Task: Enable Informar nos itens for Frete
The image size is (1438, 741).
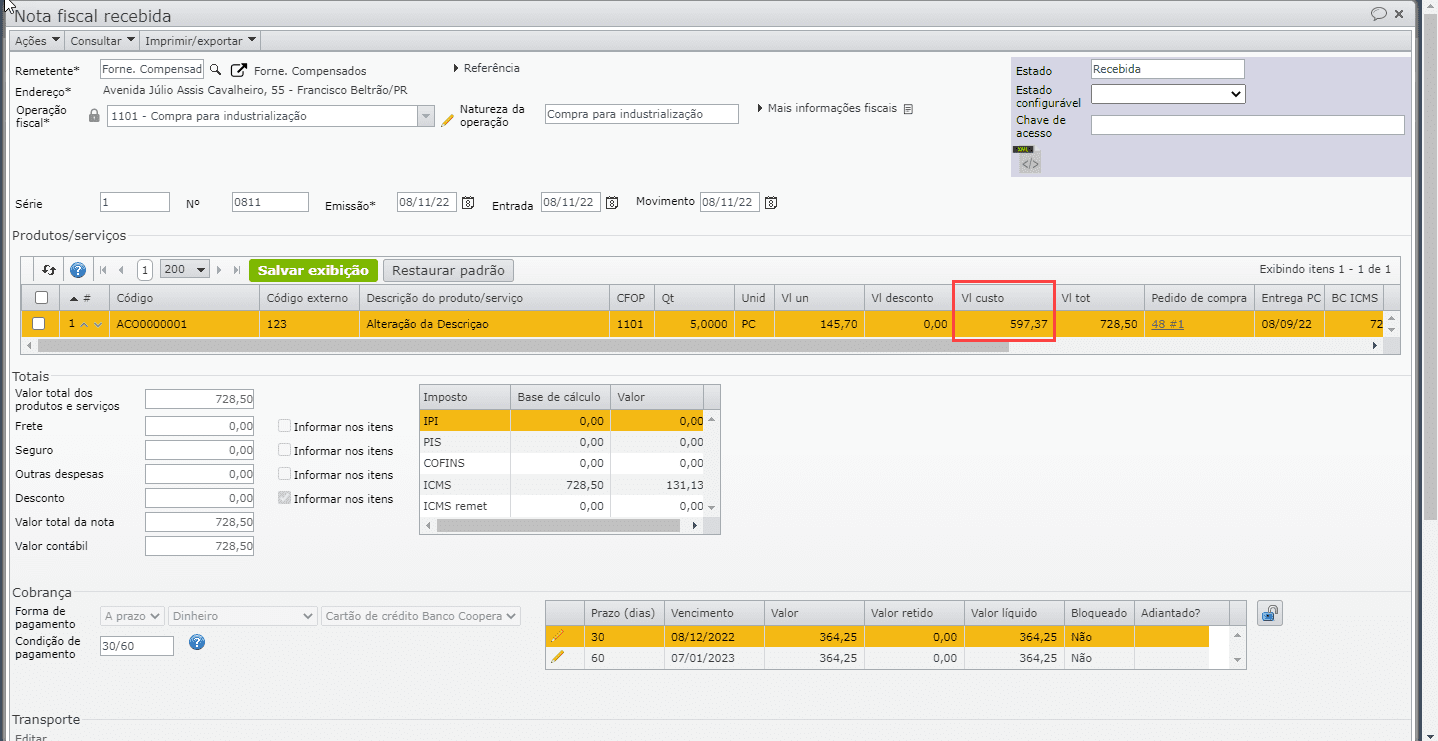Action: 285,426
